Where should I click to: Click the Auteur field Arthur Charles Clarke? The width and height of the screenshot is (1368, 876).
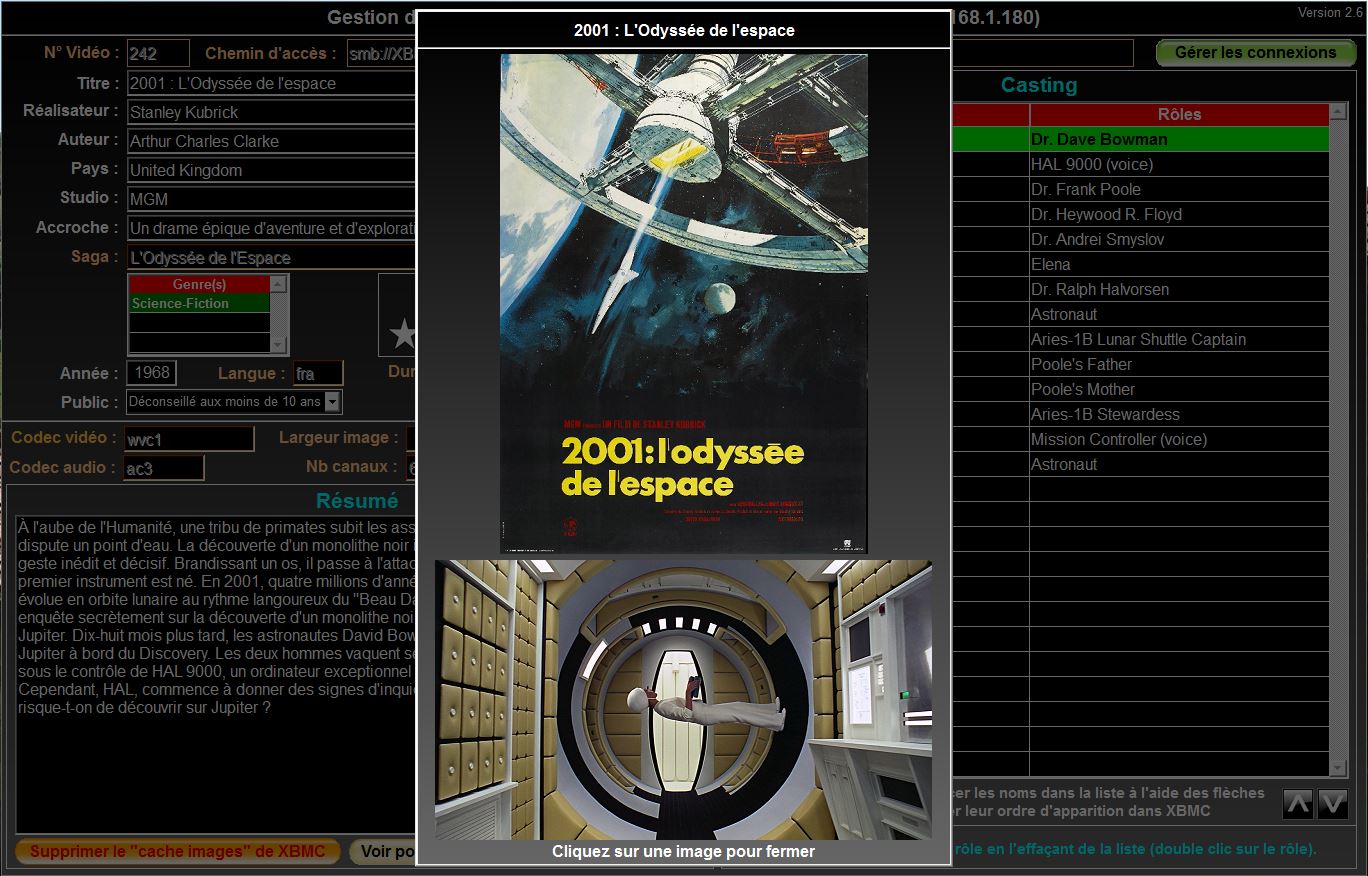tap(271, 141)
